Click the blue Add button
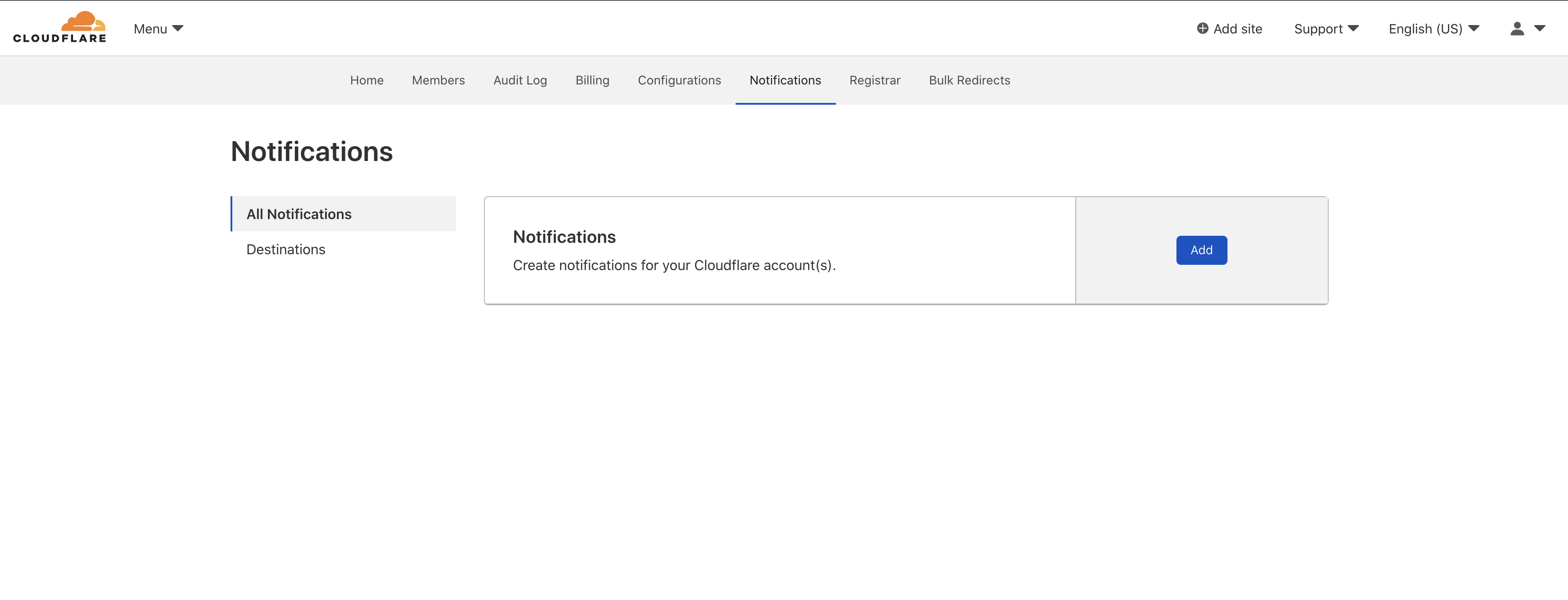Image resolution: width=1568 pixels, height=600 pixels. [x=1201, y=250]
